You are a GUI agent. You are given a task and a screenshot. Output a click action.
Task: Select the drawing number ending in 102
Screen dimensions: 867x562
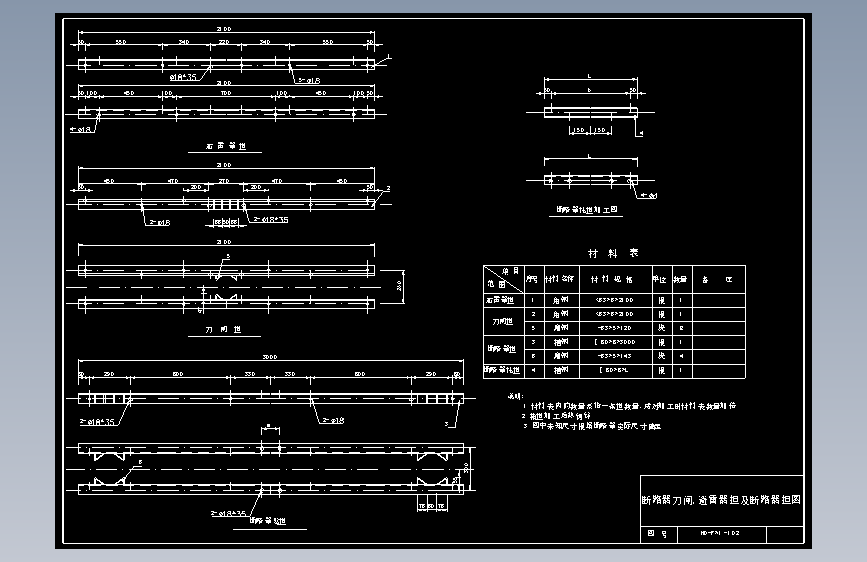point(720,533)
